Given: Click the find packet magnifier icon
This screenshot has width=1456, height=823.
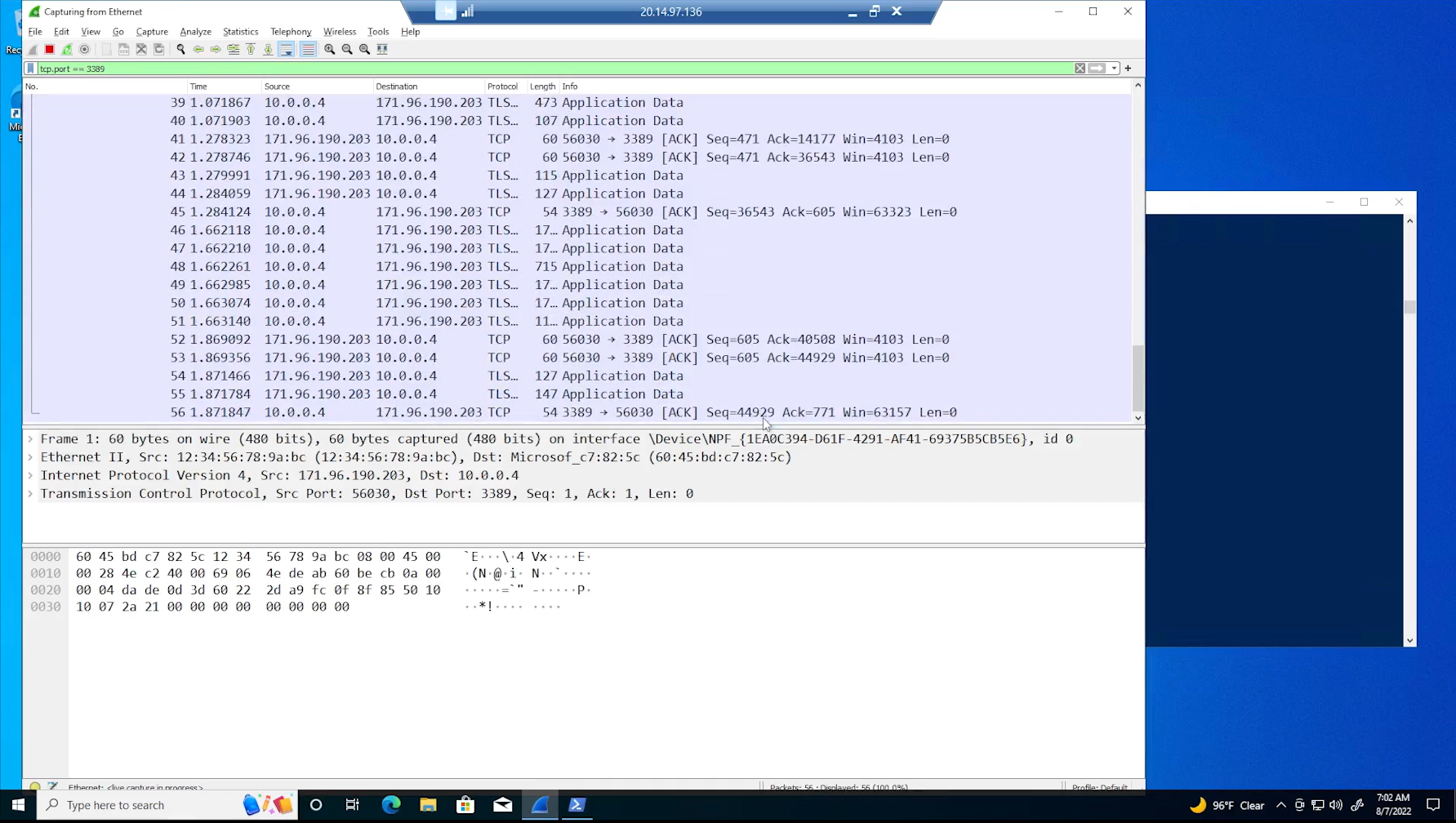Looking at the screenshot, I should pyautogui.click(x=180, y=49).
